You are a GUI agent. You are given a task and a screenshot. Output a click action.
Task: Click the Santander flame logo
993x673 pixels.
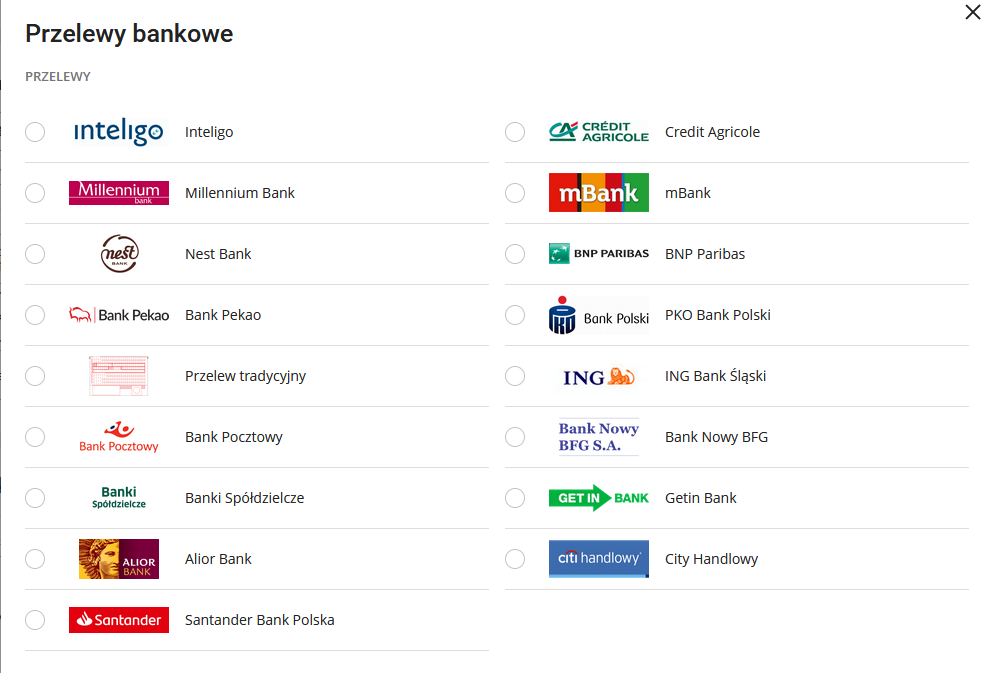[118, 619]
